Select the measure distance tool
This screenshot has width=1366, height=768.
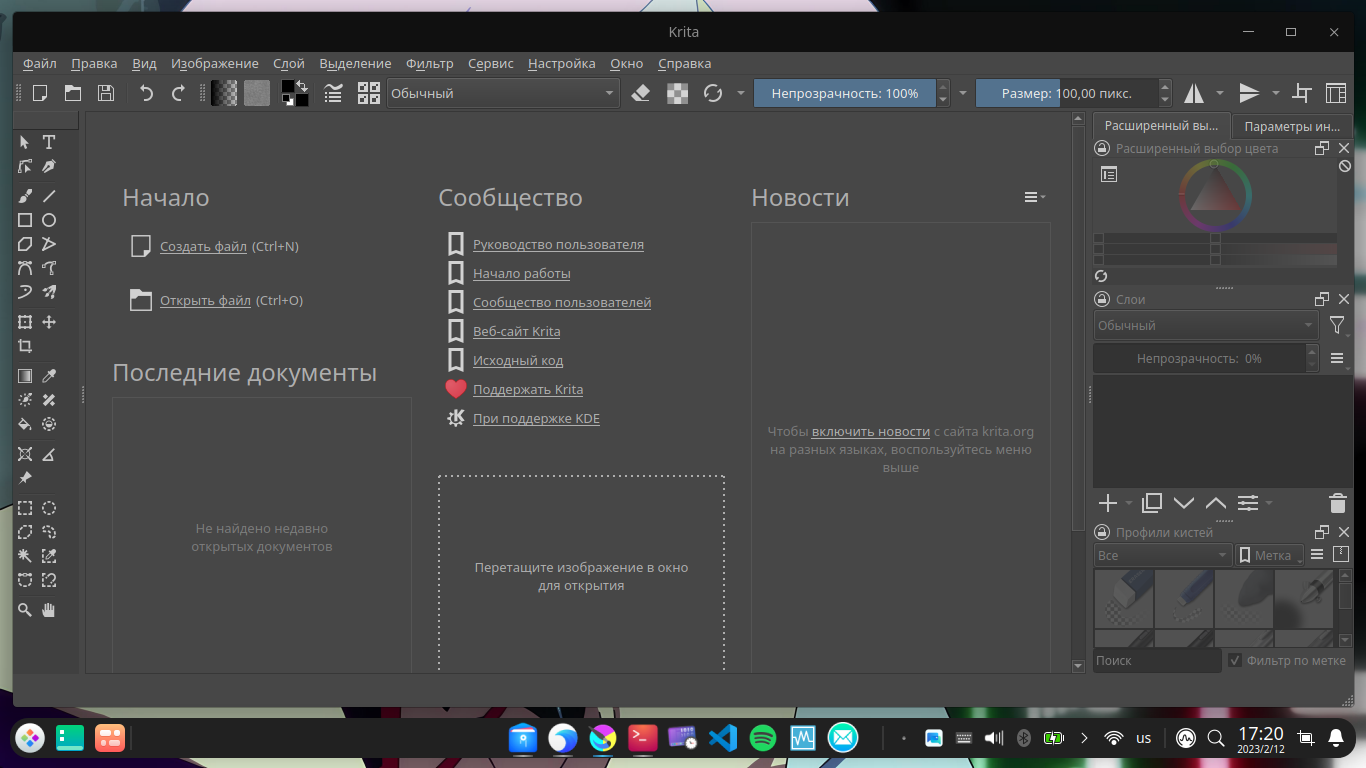coord(48,454)
